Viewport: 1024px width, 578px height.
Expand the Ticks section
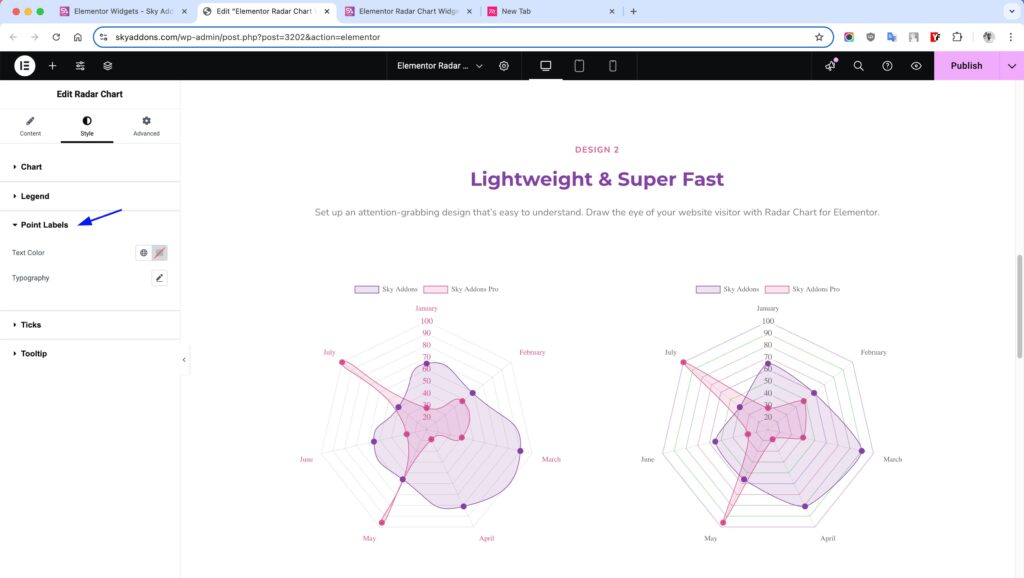pyautogui.click(x=90, y=325)
